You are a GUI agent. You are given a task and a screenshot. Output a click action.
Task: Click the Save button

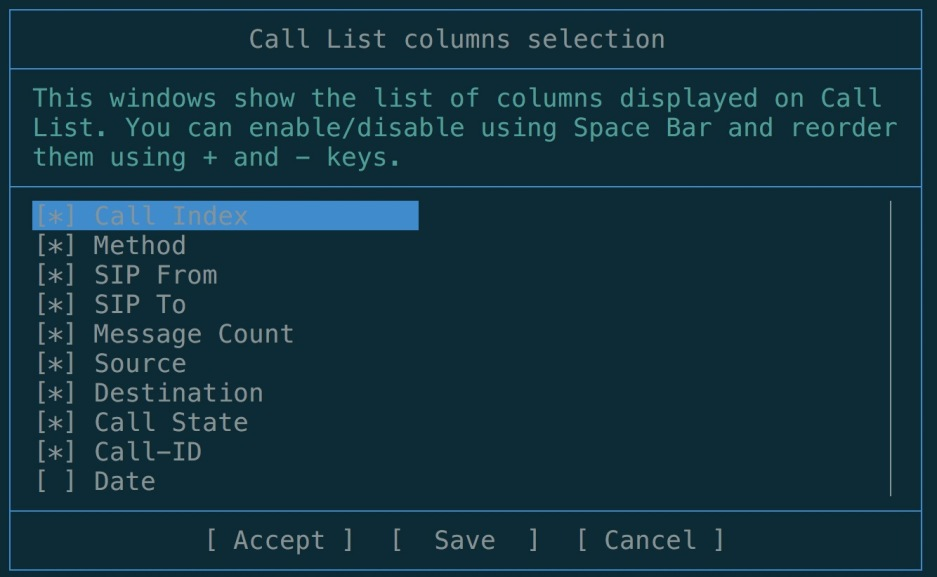click(x=465, y=541)
